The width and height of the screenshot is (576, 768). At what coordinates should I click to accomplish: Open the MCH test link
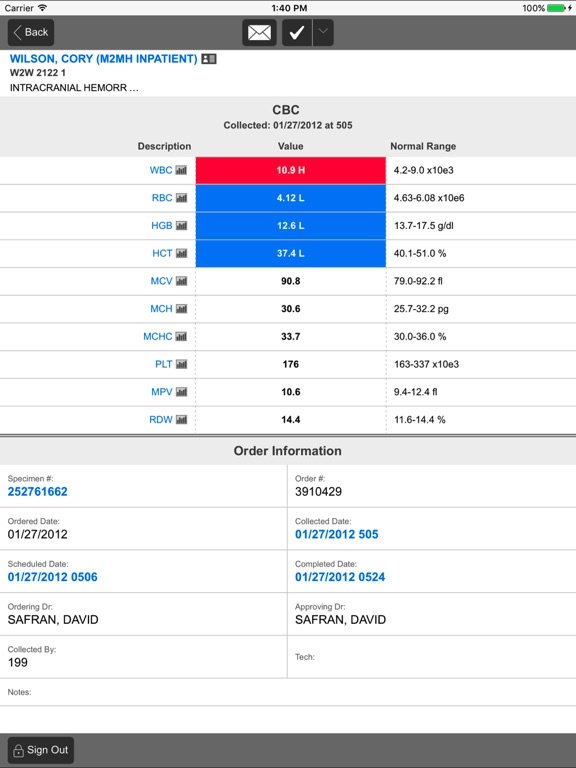(161, 309)
